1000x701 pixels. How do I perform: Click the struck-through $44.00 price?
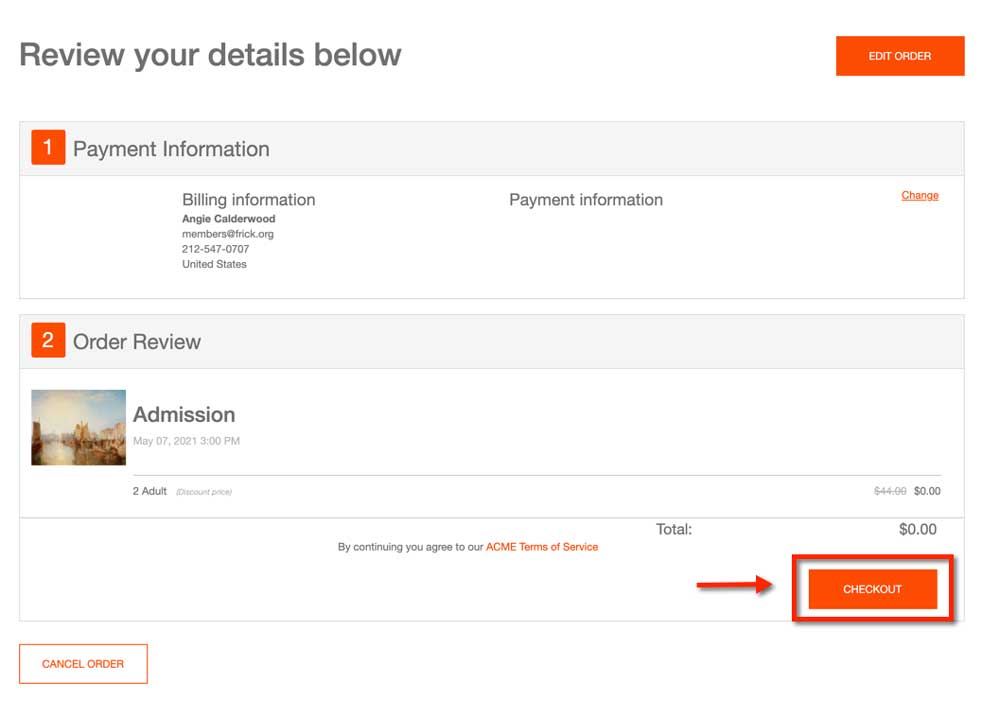[x=890, y=491]
